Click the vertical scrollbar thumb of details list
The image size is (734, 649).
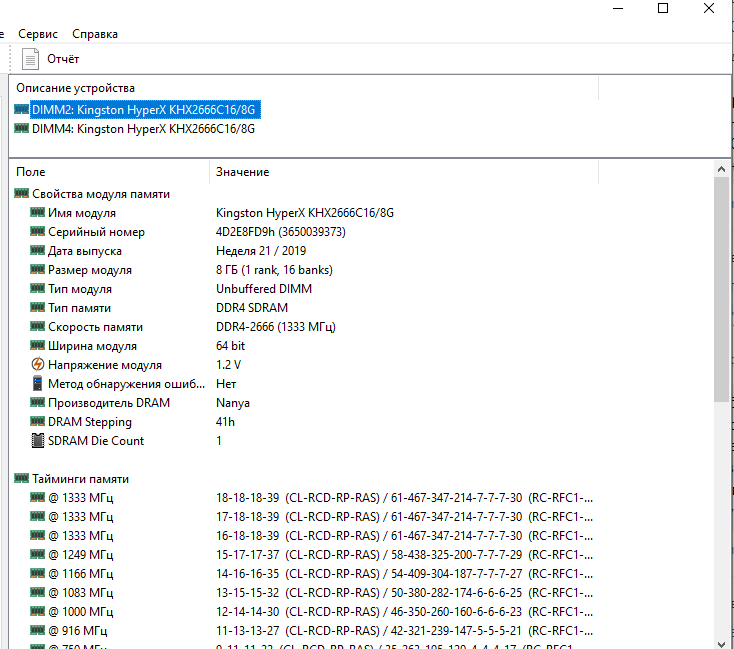(x=721, y=289)
